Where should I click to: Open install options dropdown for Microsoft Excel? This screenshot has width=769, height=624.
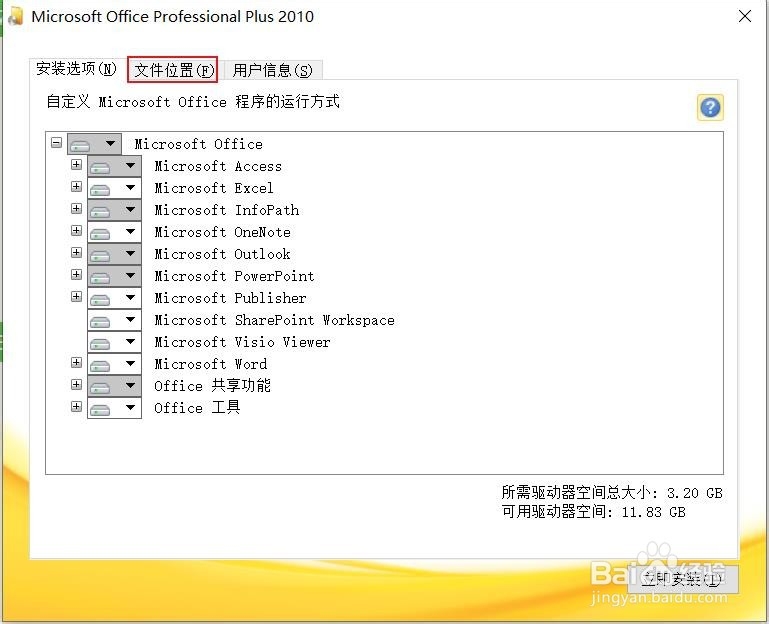coord(114,188)
